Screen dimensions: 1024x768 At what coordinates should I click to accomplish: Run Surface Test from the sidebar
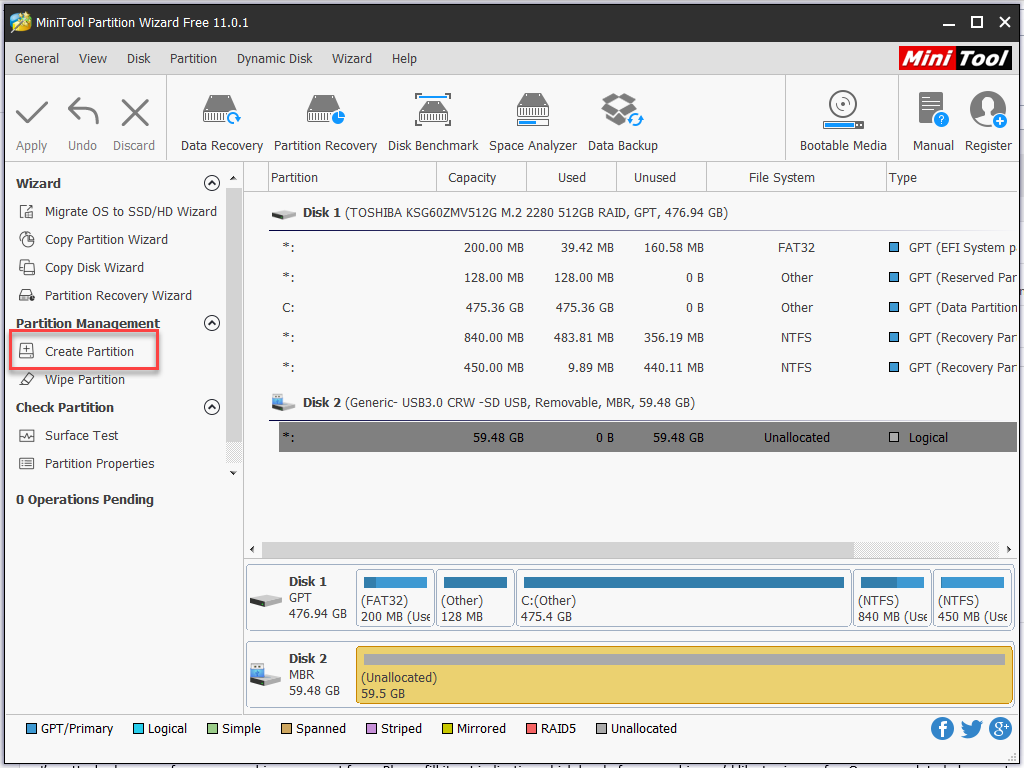click(81, 436)
